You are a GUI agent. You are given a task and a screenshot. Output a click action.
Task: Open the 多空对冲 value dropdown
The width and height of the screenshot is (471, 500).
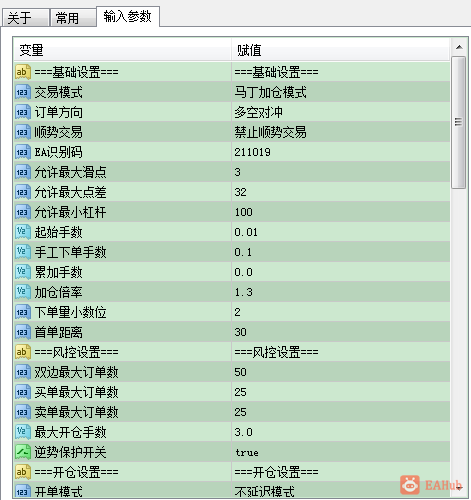[341, 112]
